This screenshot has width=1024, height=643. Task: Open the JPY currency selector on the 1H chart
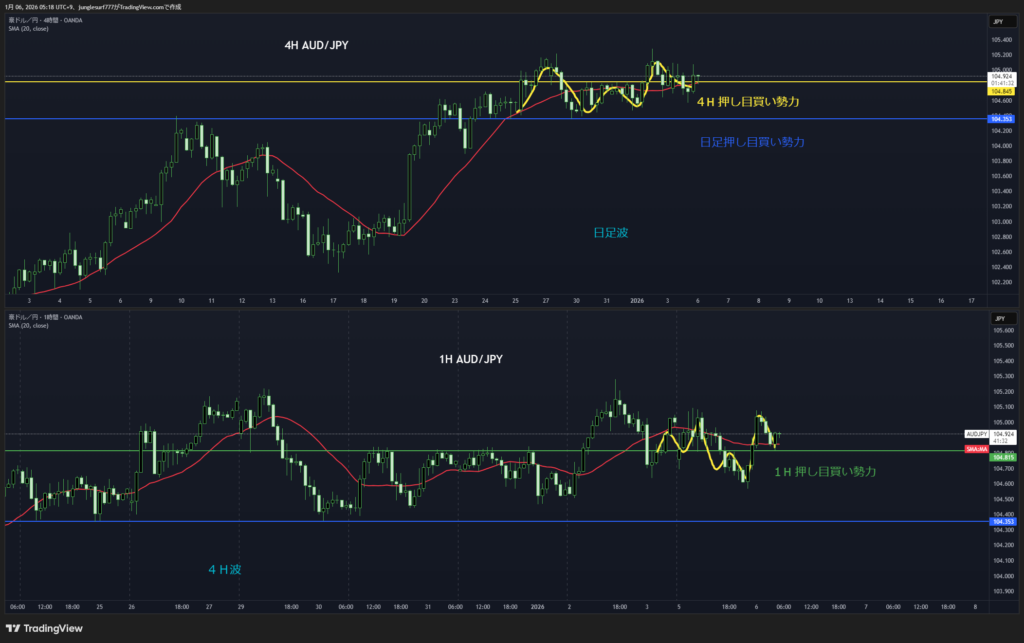tap(997, 317)
